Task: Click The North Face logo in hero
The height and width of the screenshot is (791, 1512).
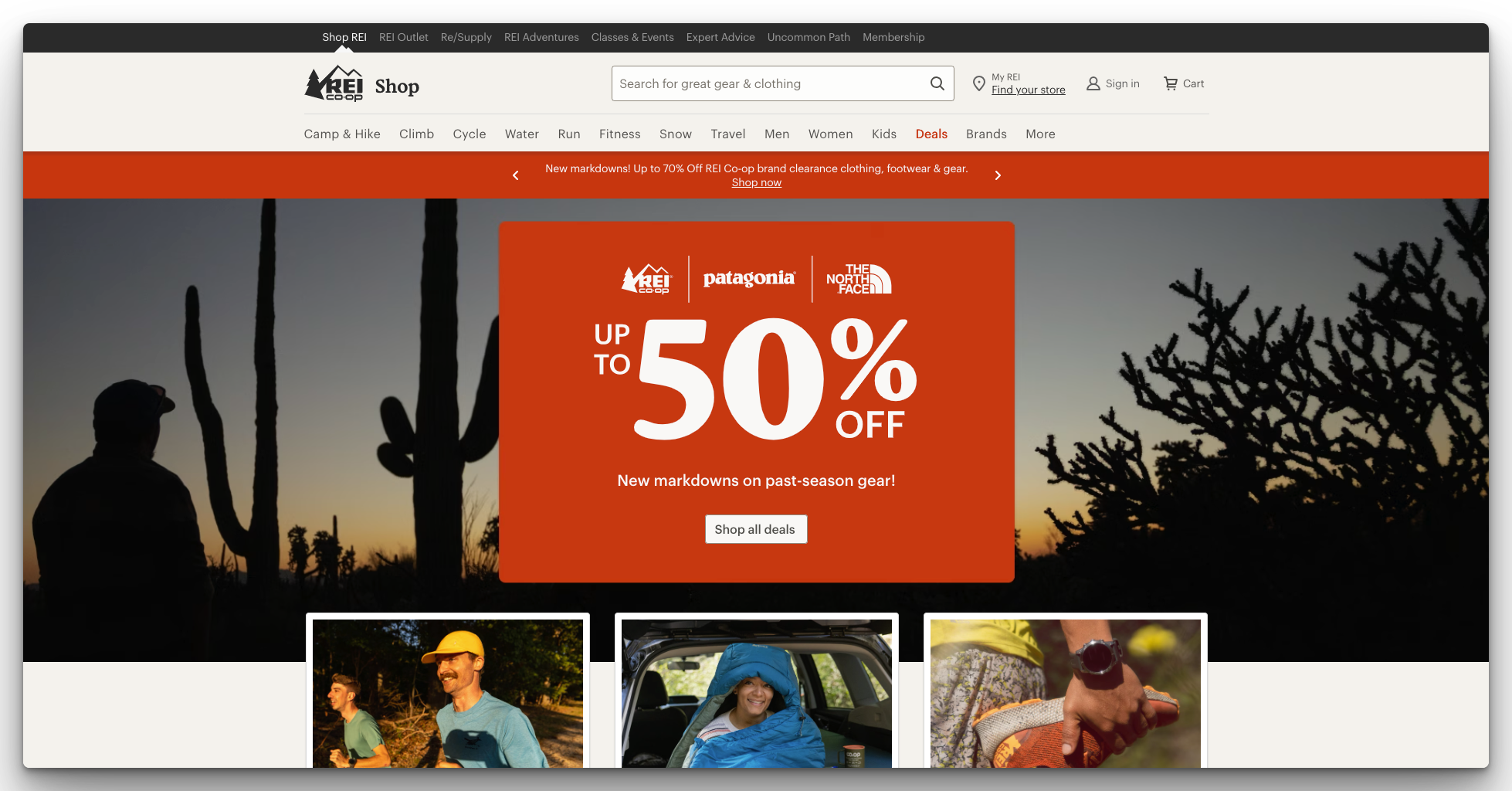Action: pos(859,279)
